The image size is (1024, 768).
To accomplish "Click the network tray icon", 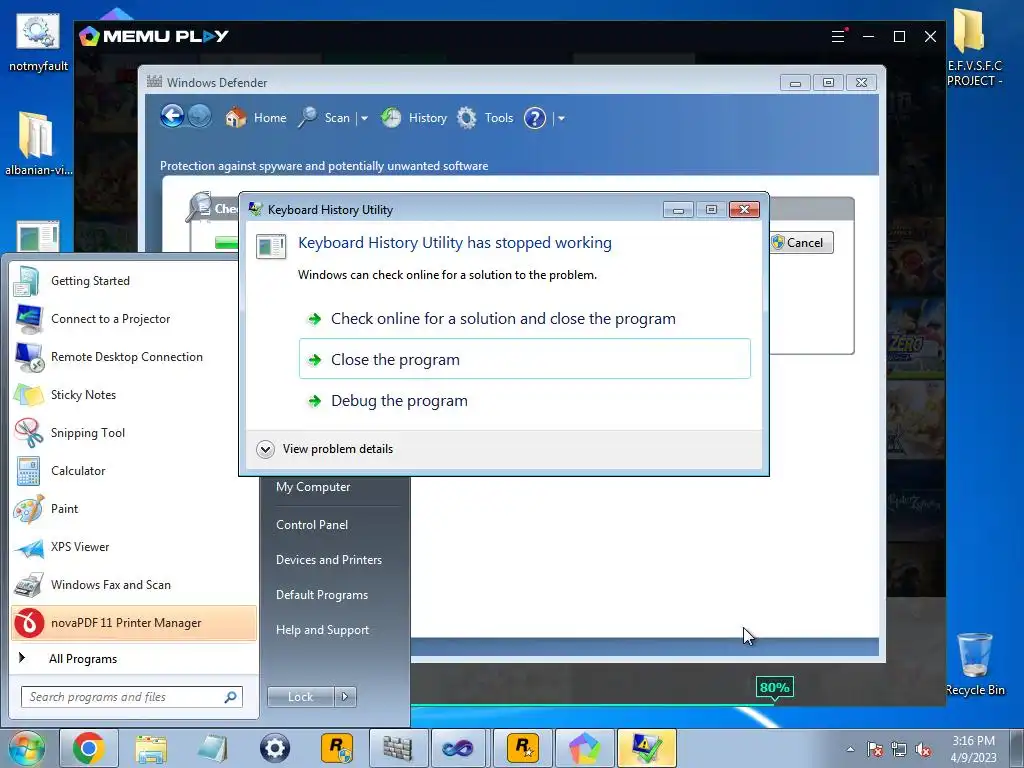I will point(899,750).
